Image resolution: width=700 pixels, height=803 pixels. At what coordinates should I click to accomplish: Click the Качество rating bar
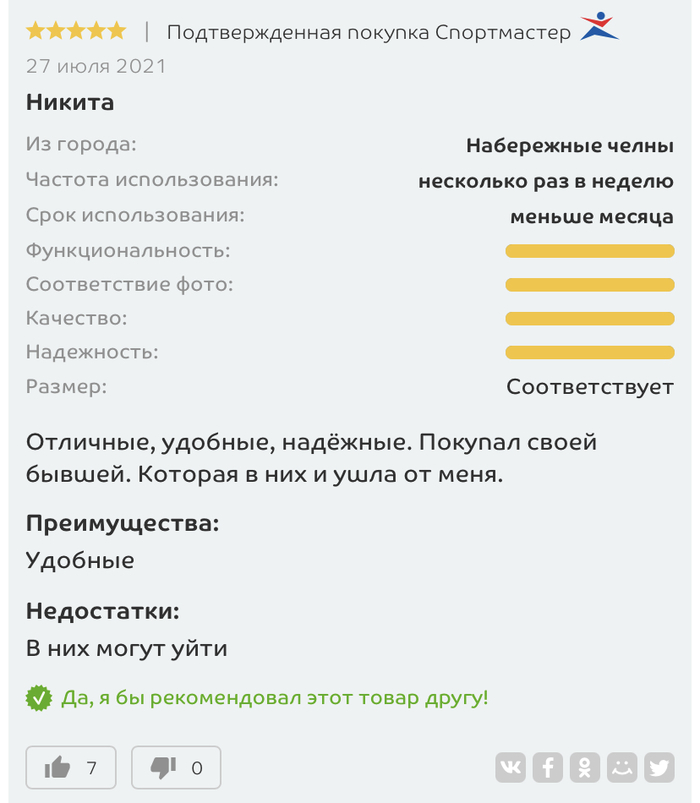(589, 319)
